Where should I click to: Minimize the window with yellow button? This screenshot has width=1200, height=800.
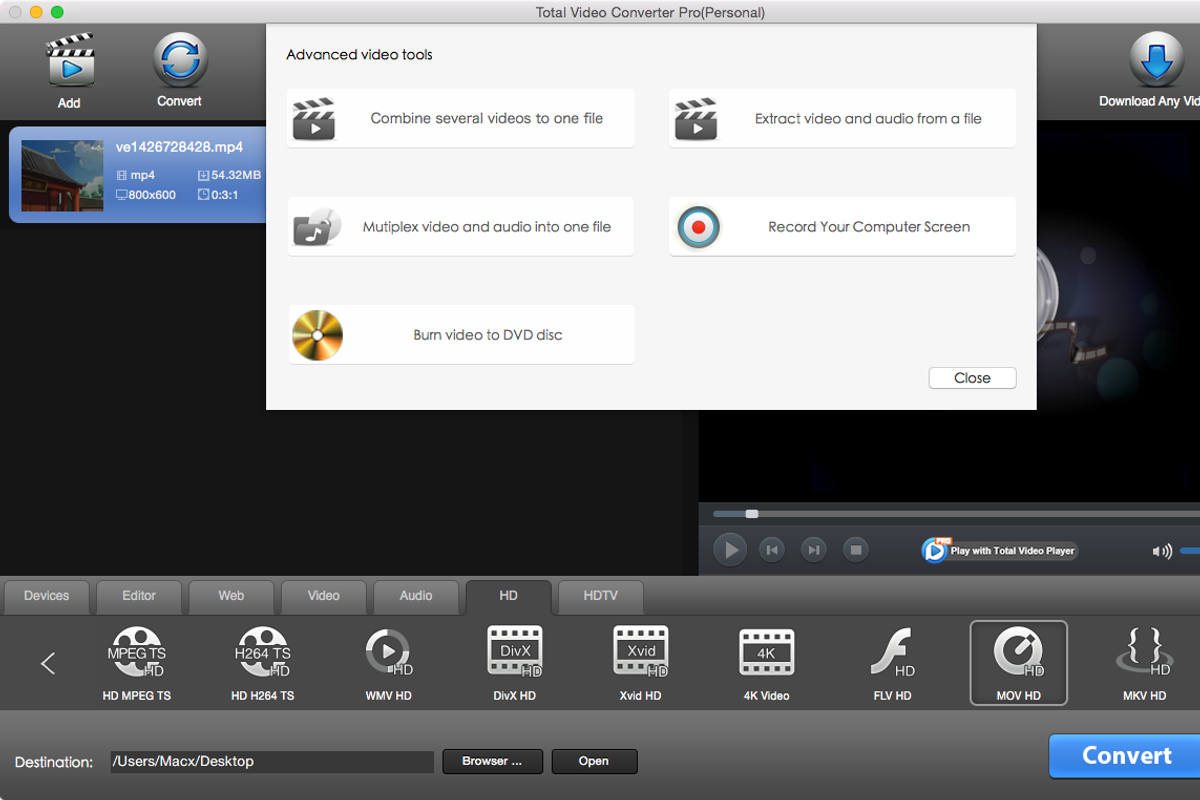pyautogui.click(x=36, y=12)
